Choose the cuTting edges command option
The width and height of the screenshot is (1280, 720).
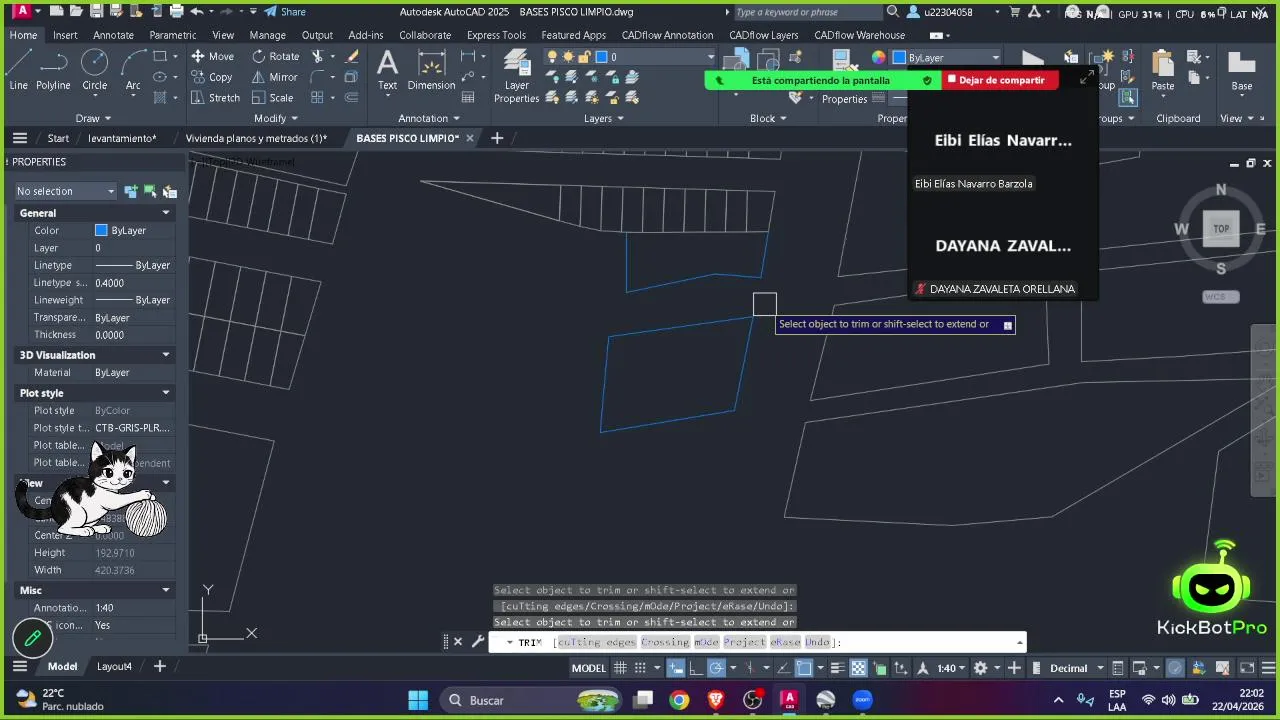pos(596,642)
